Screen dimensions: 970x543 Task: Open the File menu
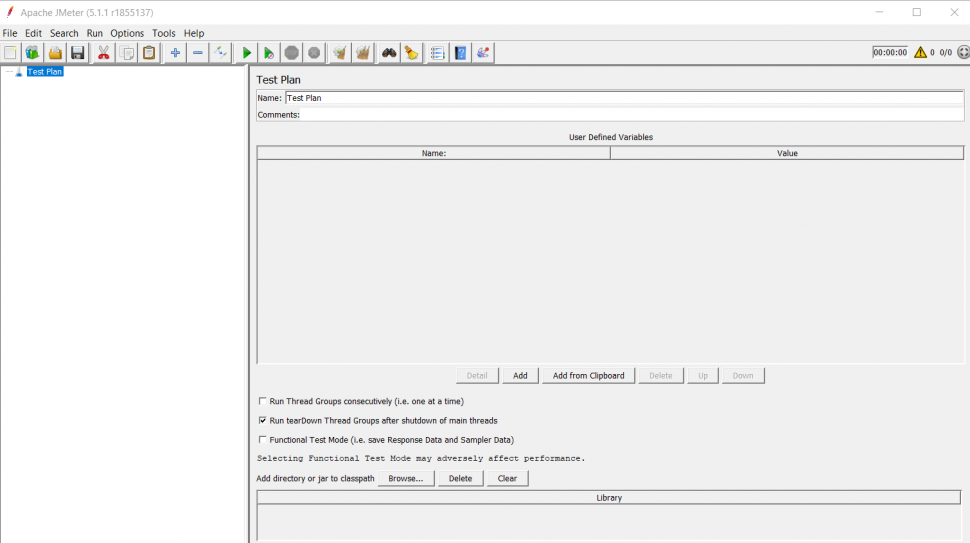pyautogui.click(x=10, y=33)
